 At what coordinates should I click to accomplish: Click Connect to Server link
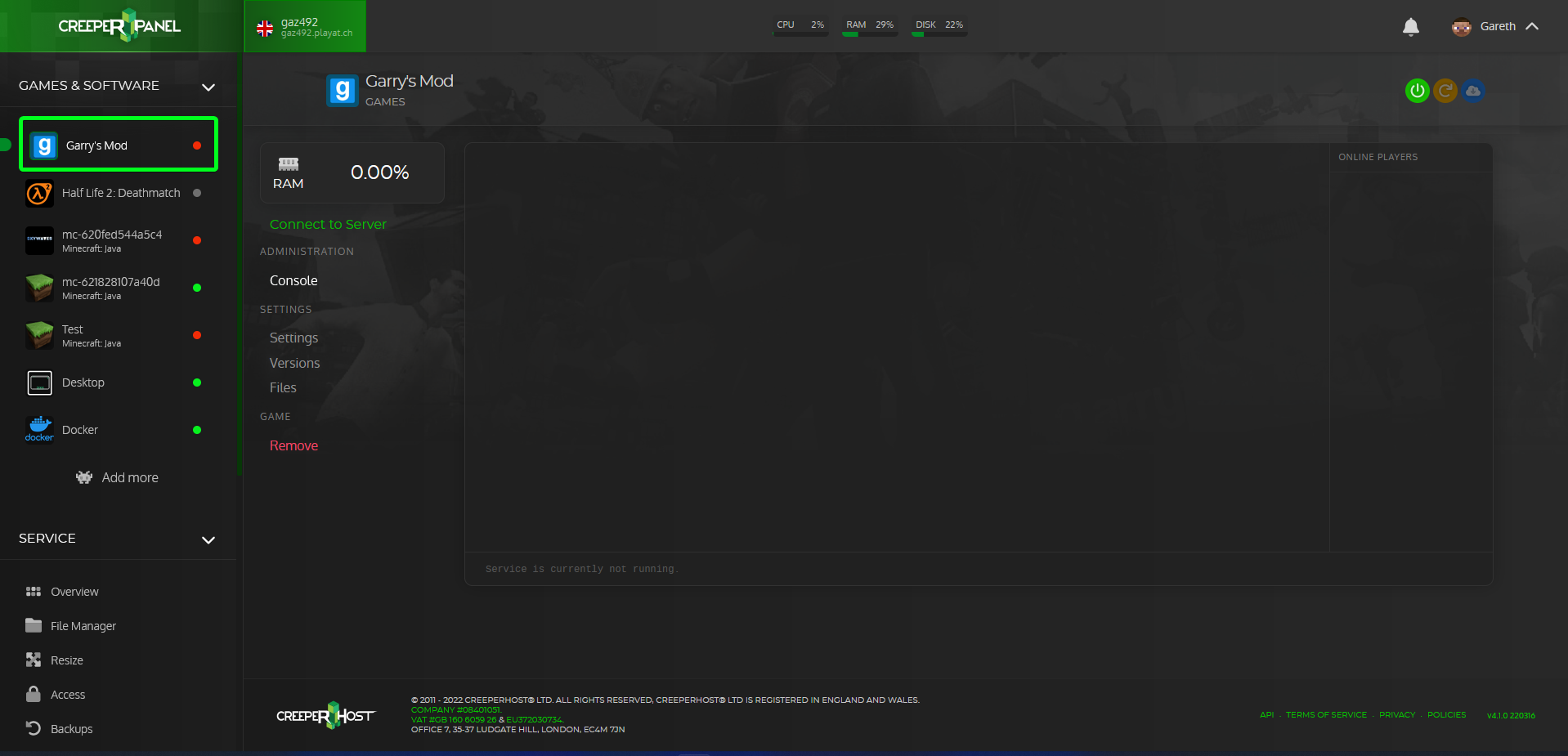point(328,224)
